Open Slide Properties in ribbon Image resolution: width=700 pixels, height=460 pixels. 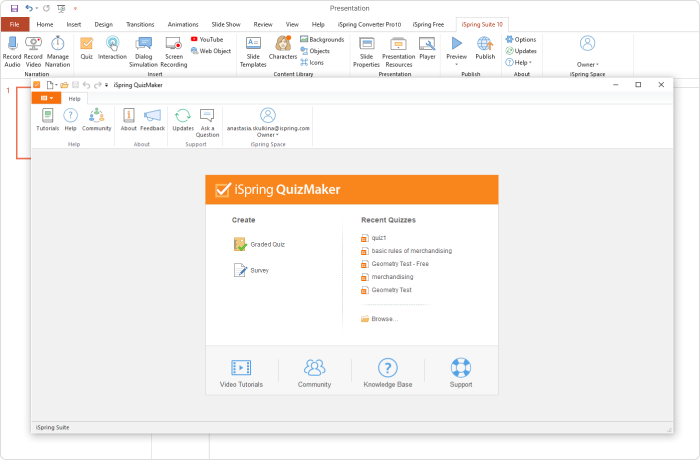coord(367,51)
